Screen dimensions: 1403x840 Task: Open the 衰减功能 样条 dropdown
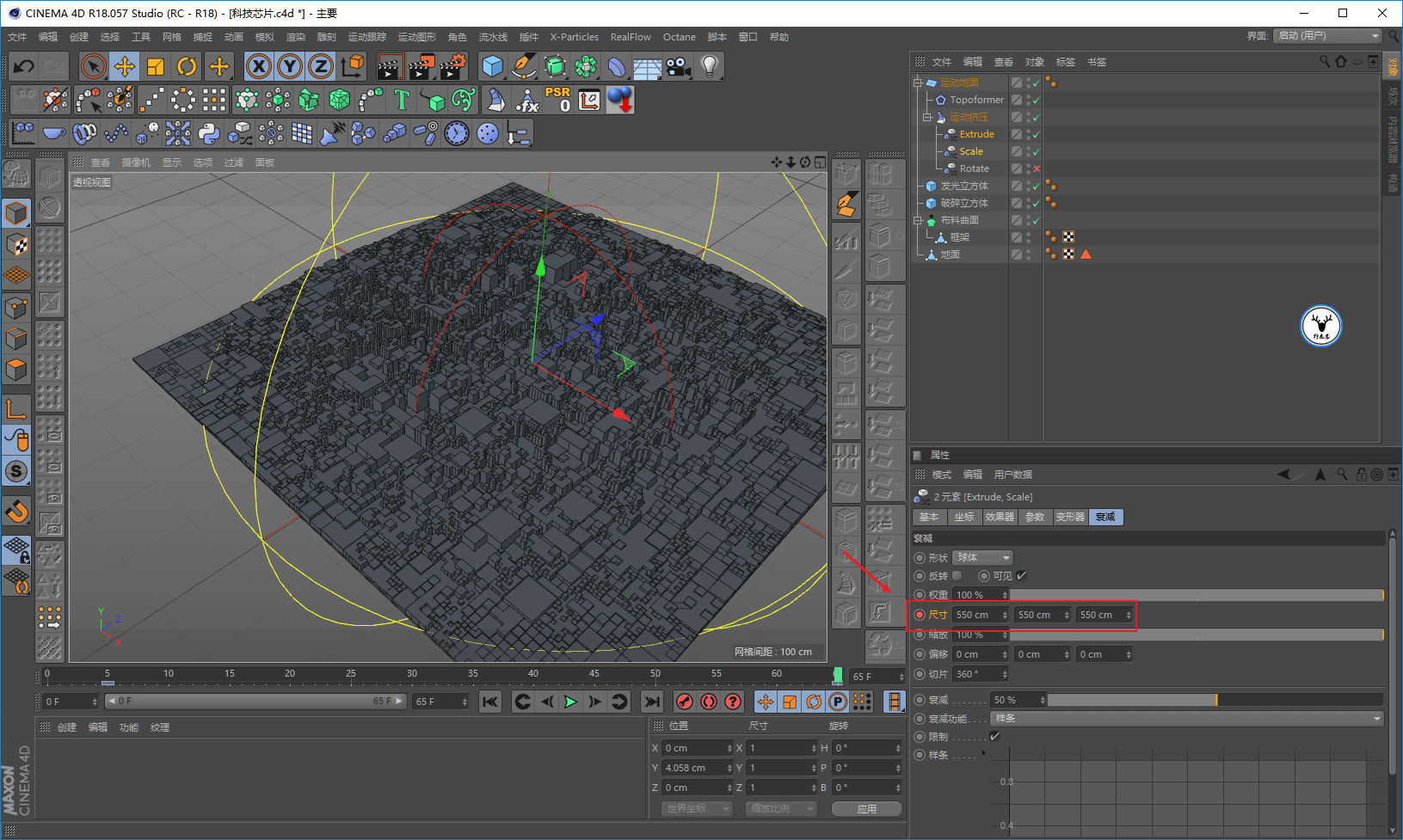coord(1187,719)
